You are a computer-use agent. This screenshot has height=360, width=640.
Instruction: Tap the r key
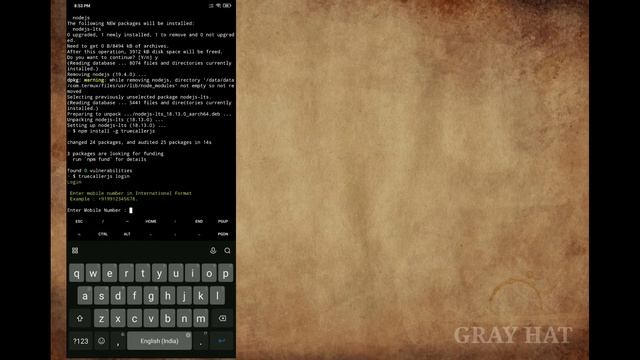tap(126, 273)
